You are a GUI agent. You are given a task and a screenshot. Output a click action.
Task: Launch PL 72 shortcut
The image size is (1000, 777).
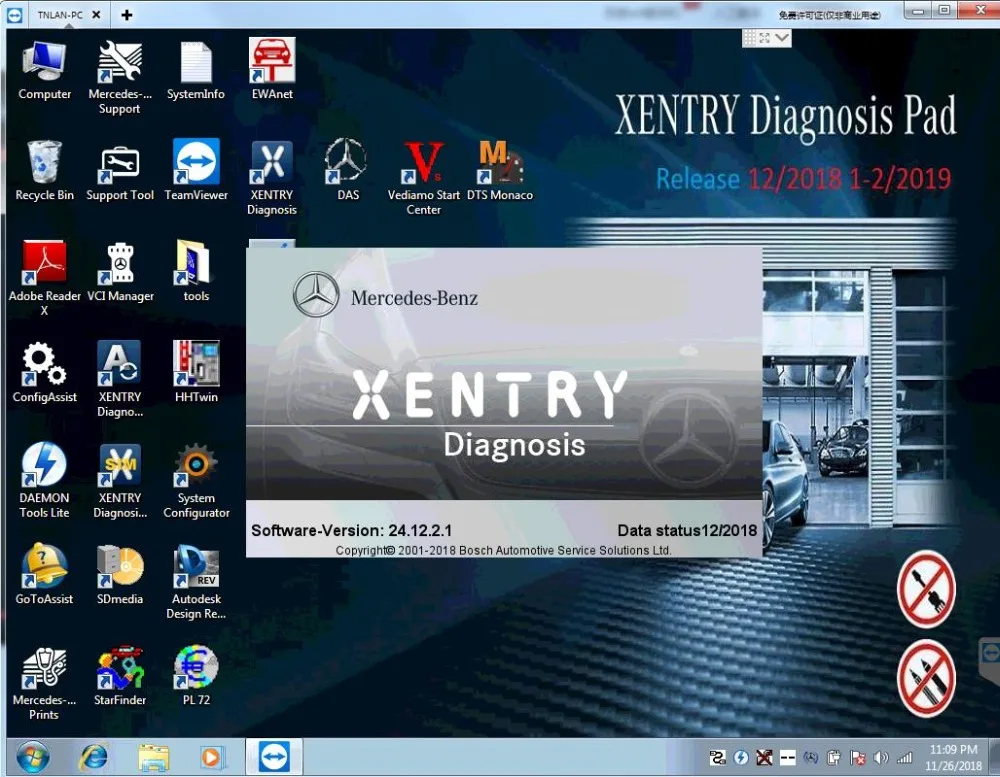[x=196, y=676]
